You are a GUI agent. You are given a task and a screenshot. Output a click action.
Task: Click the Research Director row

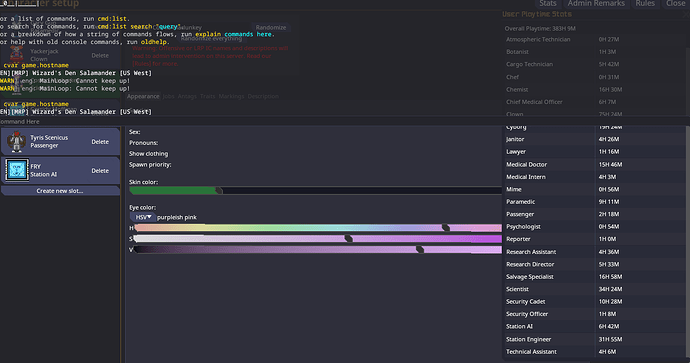[x=594, y=264]
